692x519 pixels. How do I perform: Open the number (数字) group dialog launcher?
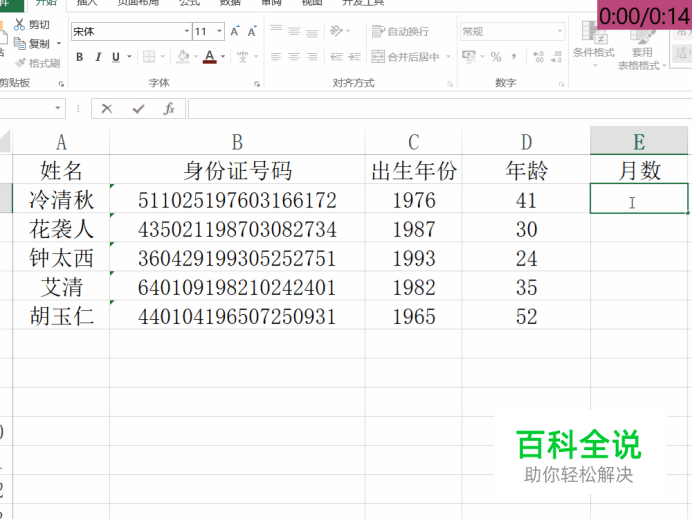(x=561, y=84)
